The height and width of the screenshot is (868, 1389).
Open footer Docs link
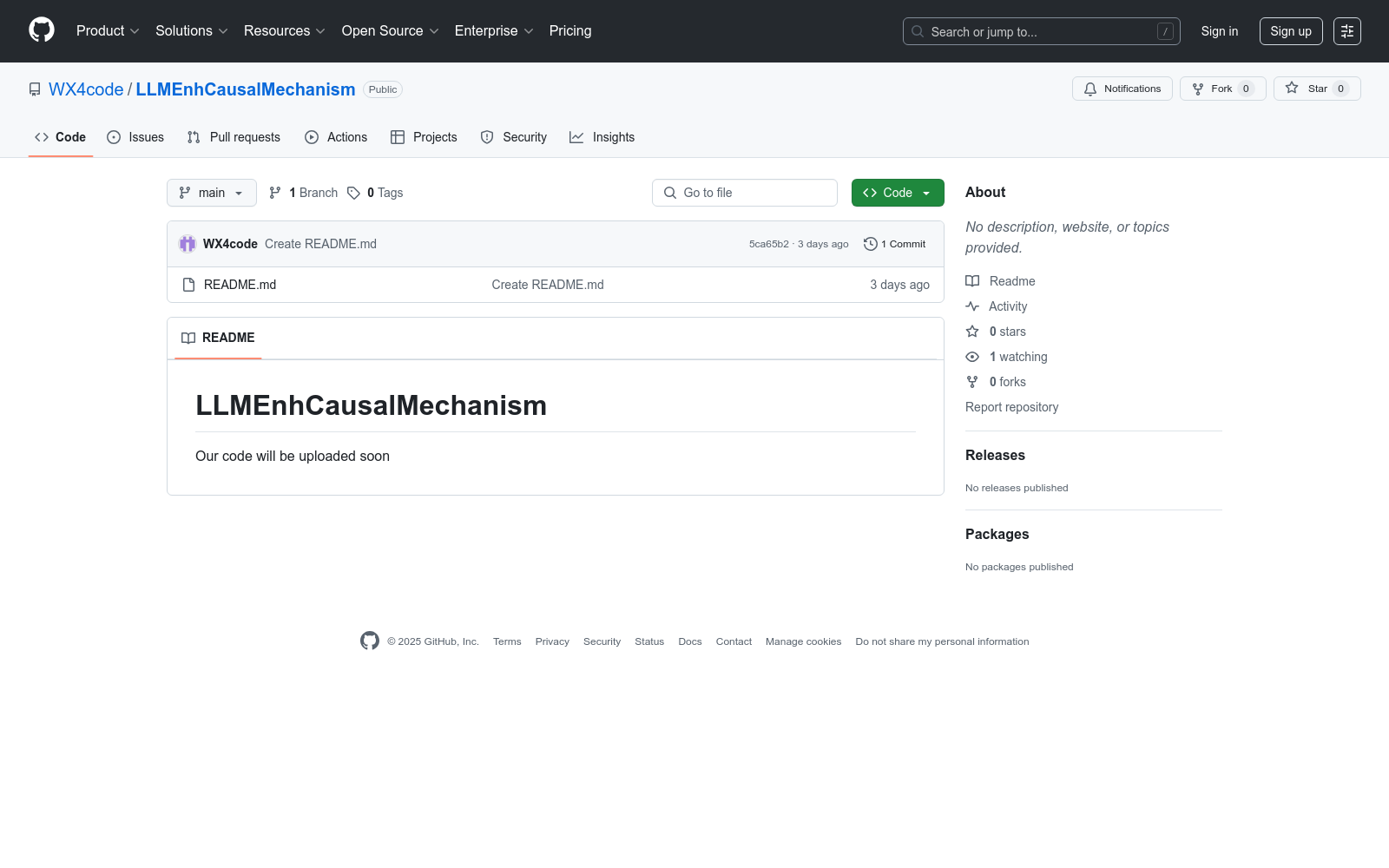[690, 641]
